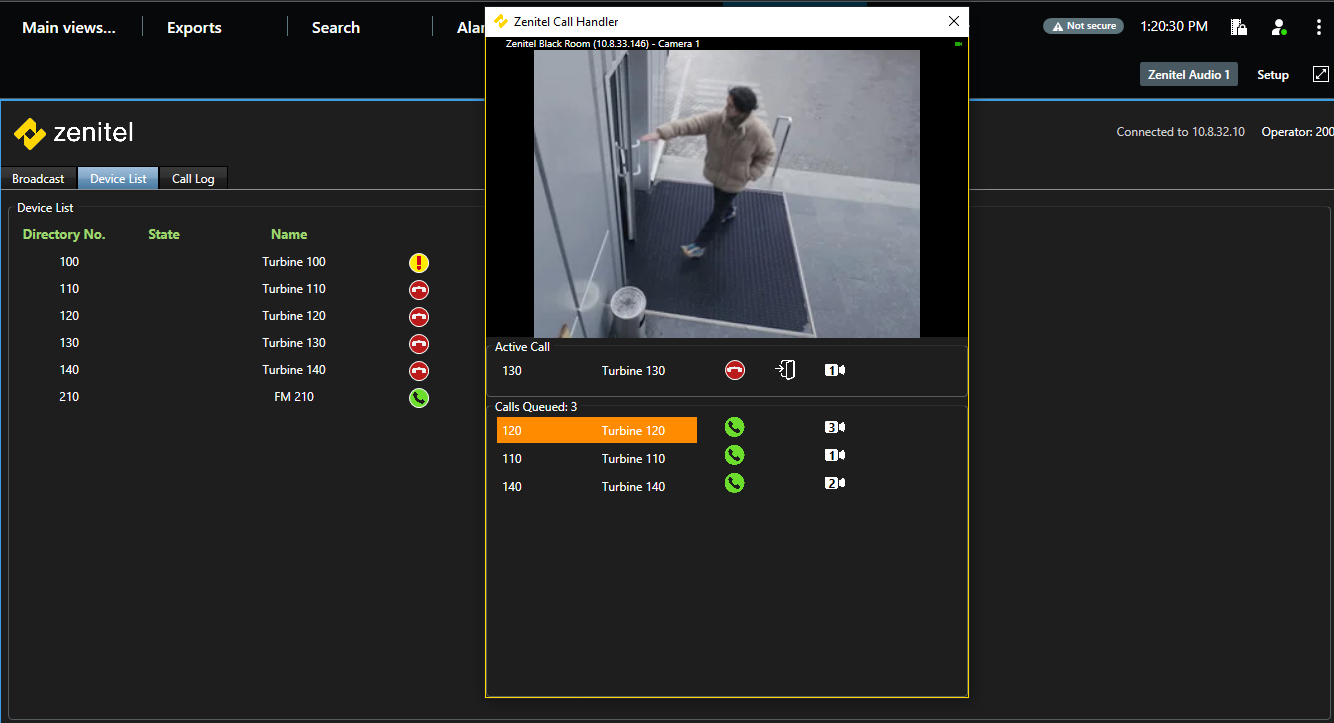Answer the queued Turbine 110 call
Image resolution: width=1334 pixels, height=723 pixels.
click(x=735, y=456)
